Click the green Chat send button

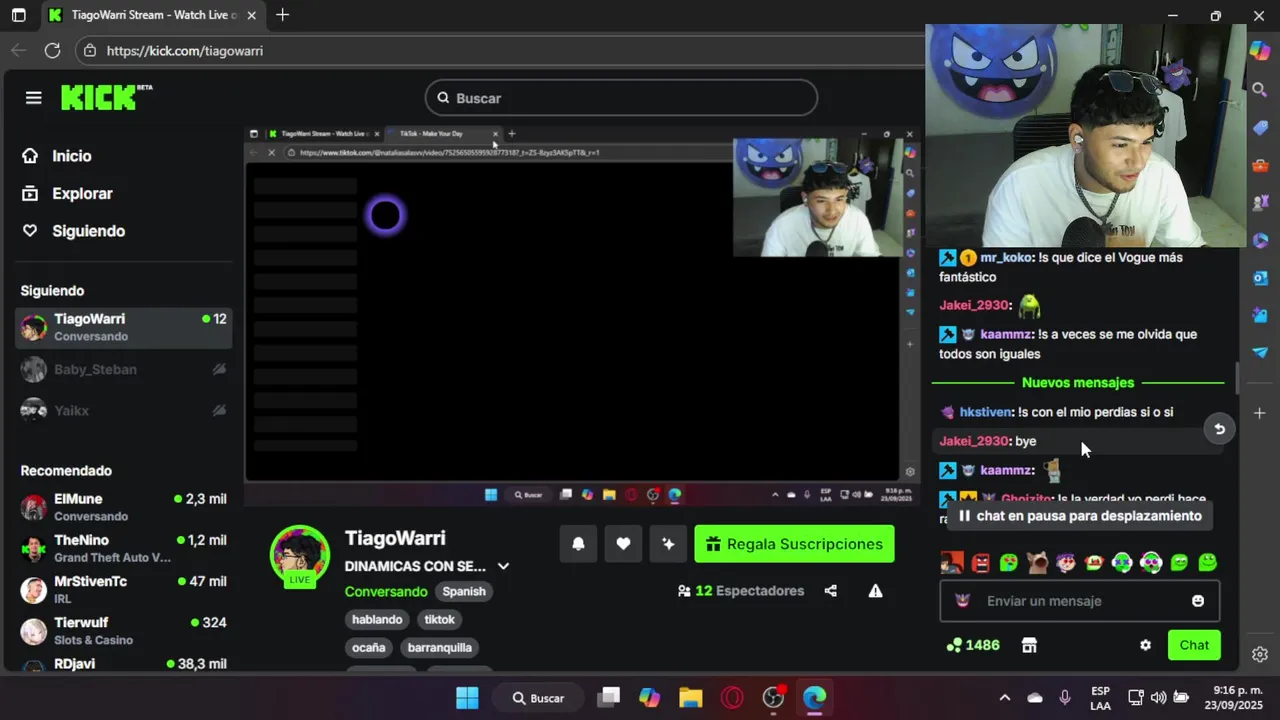[1194, 645]
